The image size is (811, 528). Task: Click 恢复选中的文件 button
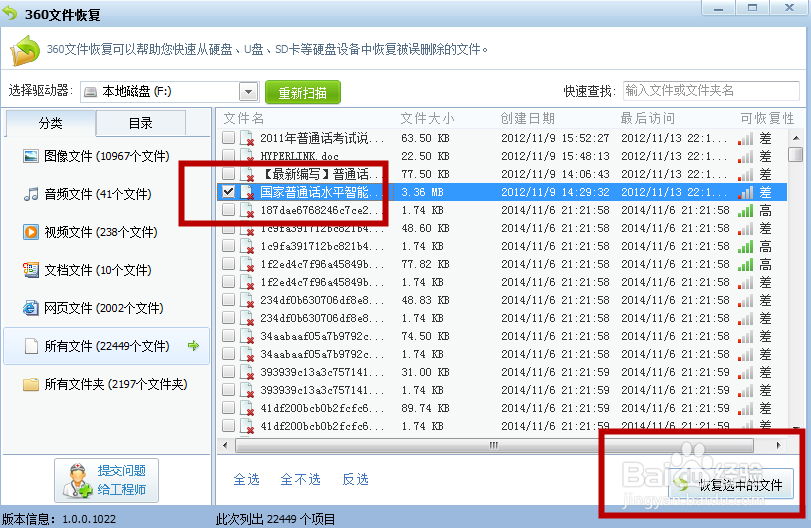click(x=731, y=485)
